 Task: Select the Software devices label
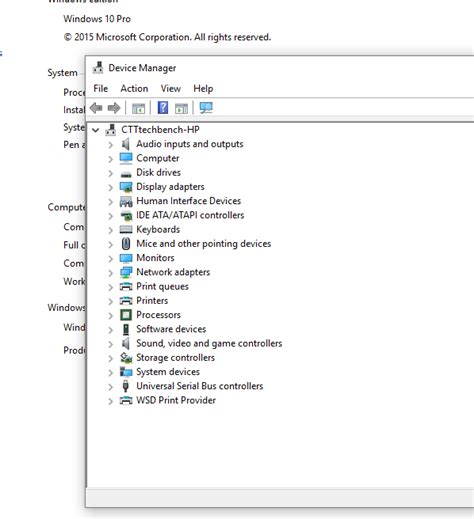coord(171,329)
